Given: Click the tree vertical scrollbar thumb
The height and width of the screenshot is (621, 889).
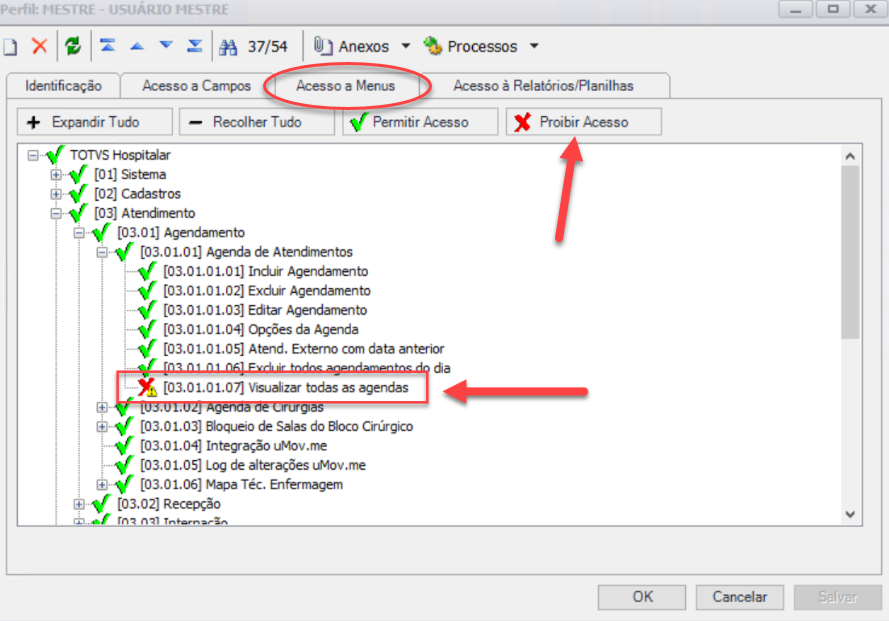Looking at the screenshot, I should click(x=850, y=252).
